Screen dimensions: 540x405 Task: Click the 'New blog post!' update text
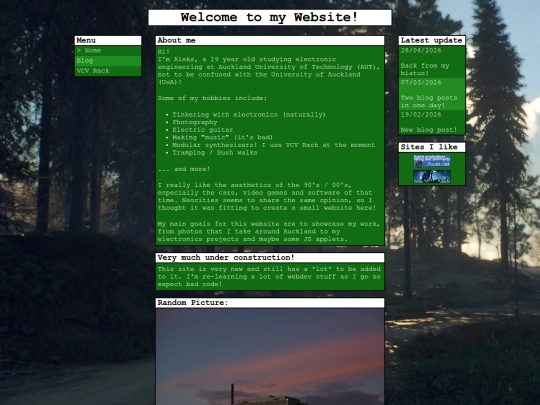point(429,130)
